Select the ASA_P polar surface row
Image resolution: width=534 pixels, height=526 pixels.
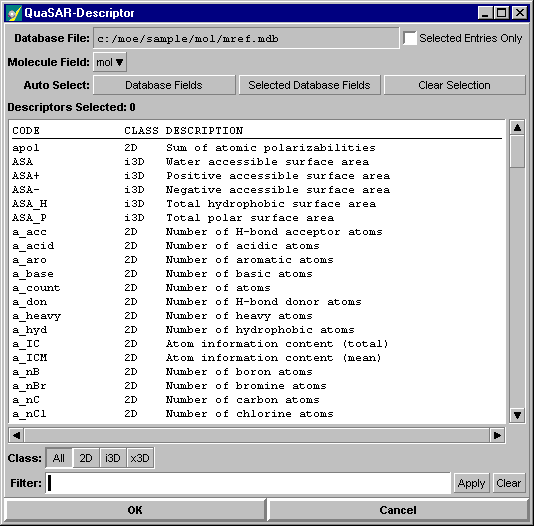[x=257, y=218]
